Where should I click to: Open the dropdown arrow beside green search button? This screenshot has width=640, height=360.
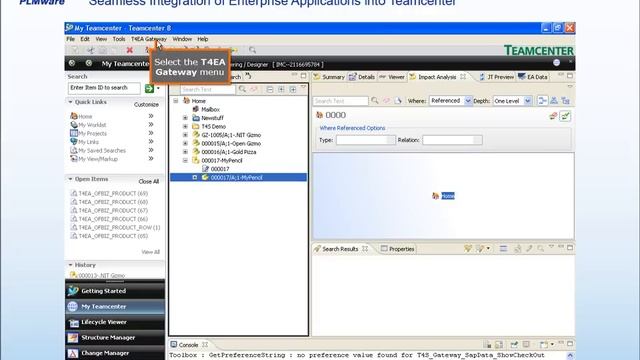point(158,88)
